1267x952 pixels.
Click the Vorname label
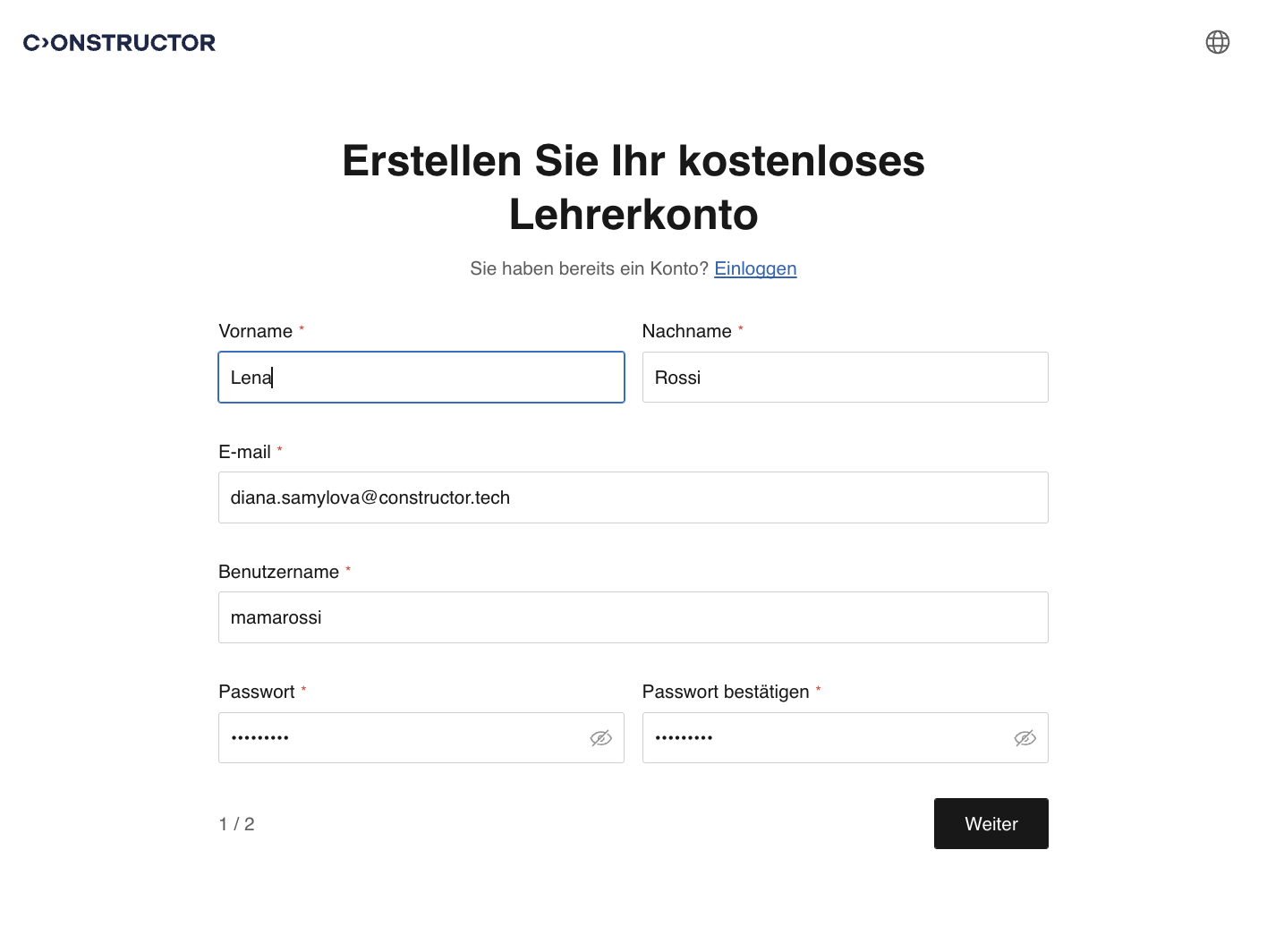tap(256, 331)
